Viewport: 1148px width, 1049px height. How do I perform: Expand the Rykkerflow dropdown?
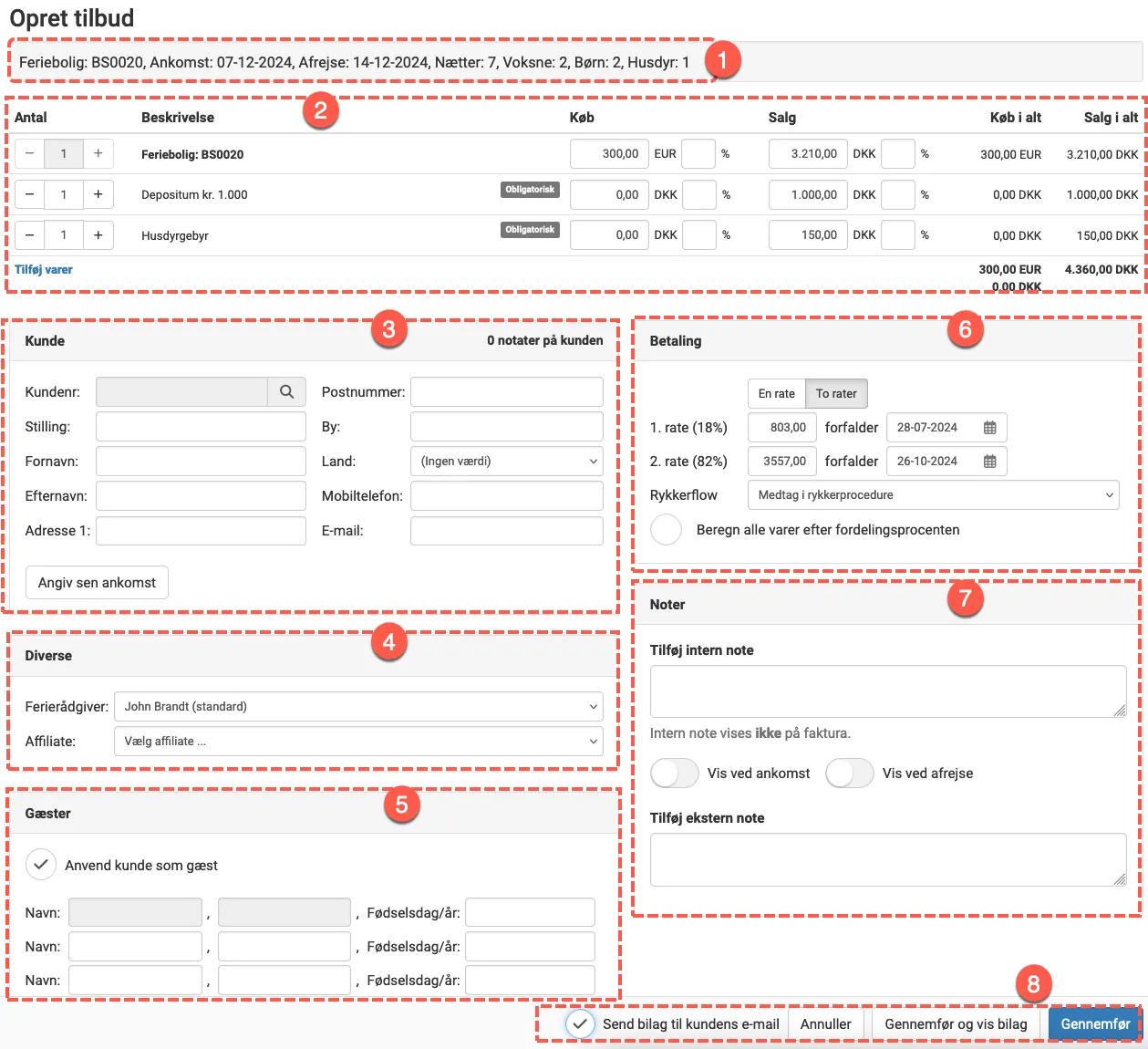pos(933,495)
